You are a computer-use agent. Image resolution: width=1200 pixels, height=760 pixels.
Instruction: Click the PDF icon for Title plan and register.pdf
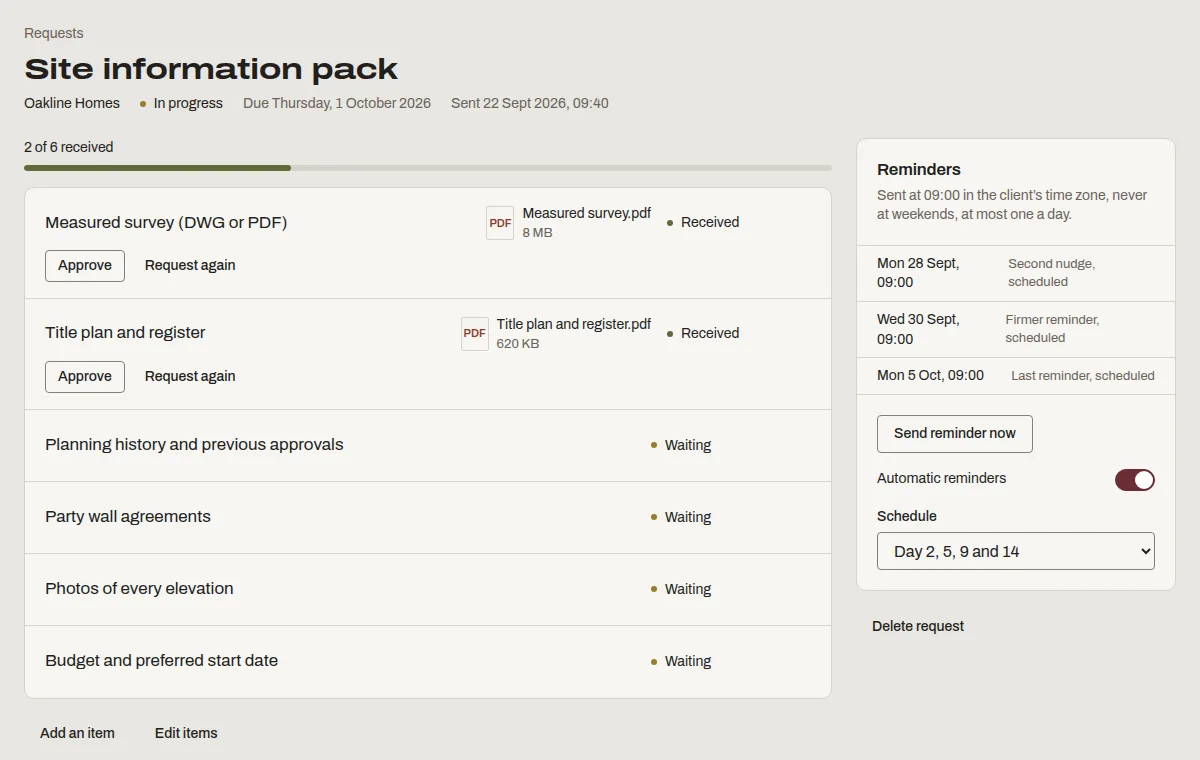pos(475,334)
